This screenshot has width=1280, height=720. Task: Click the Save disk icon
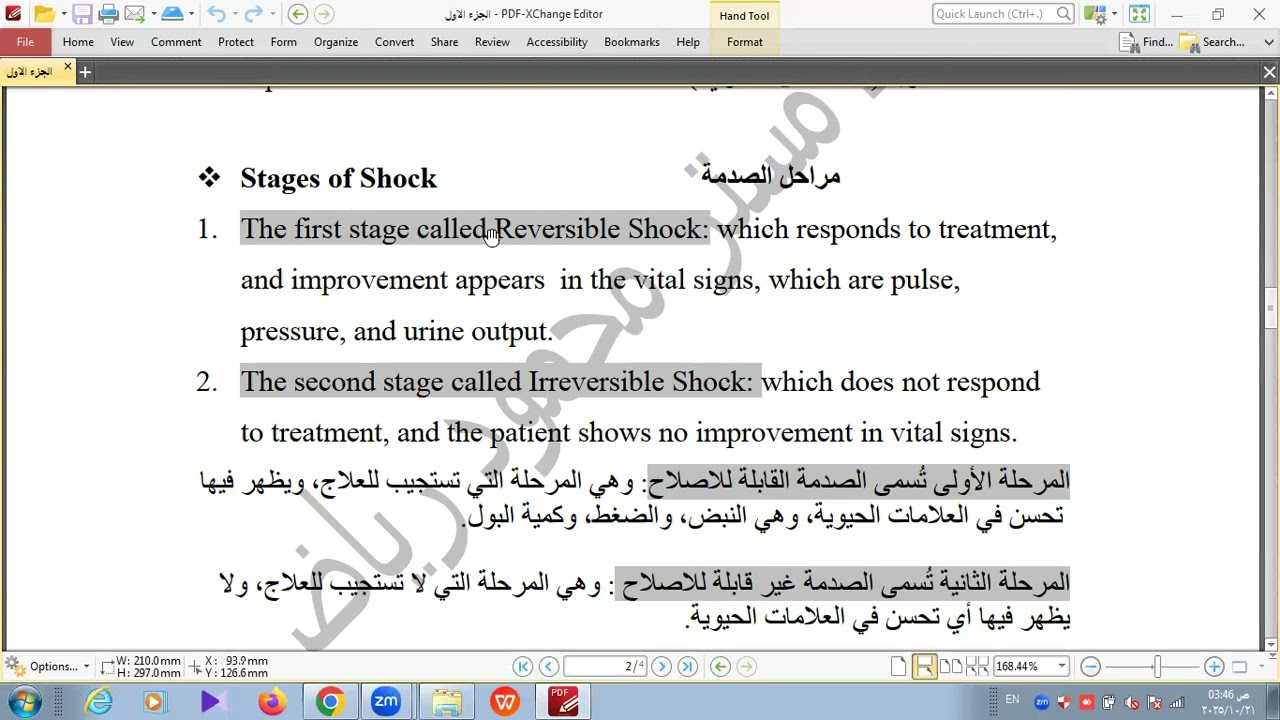point(82,14)
